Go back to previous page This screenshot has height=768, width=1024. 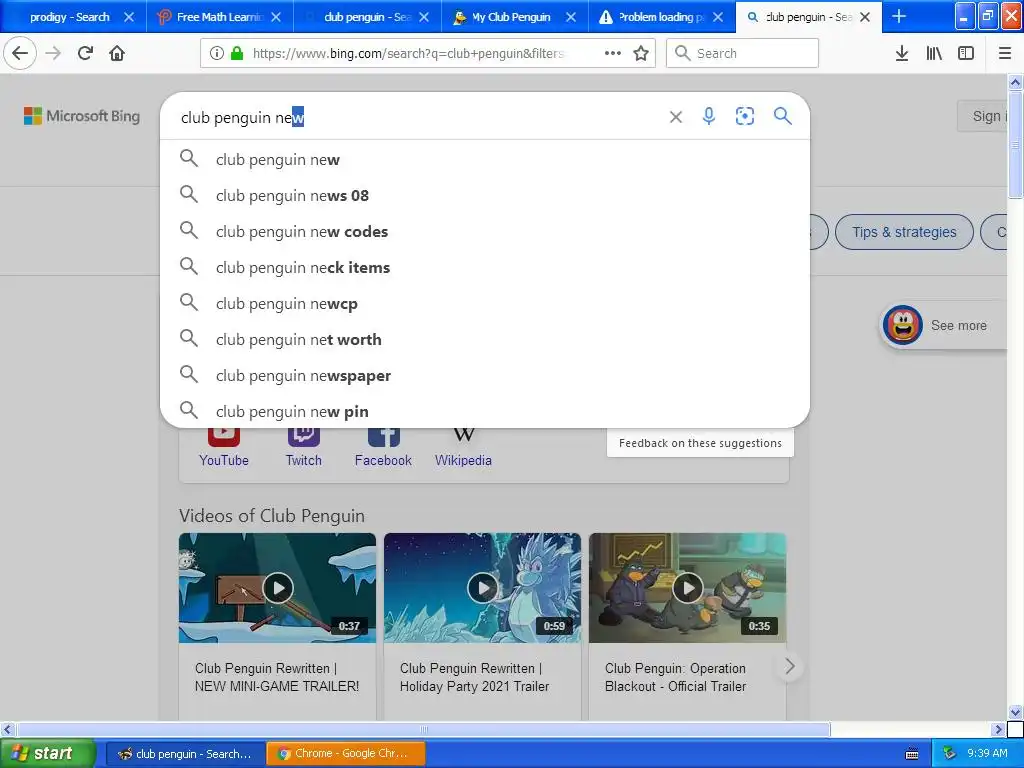click(20, 54)
